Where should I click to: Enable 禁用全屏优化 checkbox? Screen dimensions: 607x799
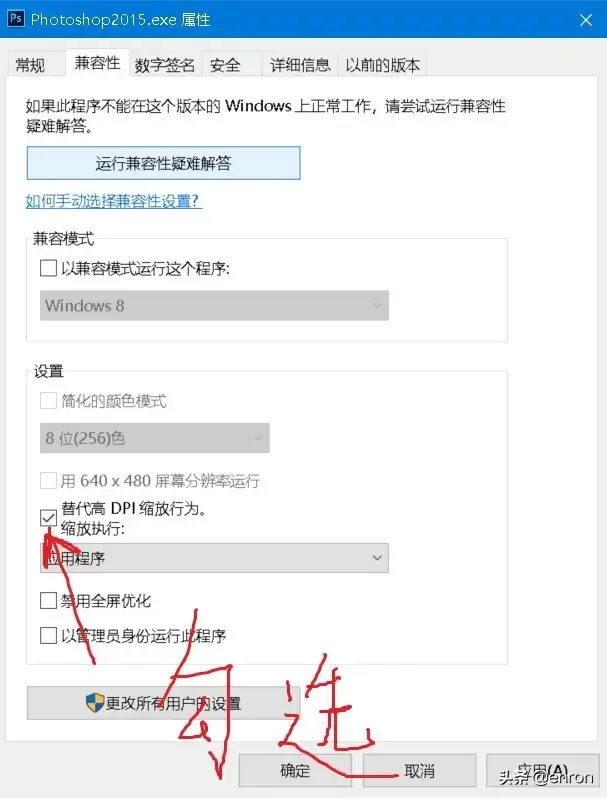tap(48, 601)
